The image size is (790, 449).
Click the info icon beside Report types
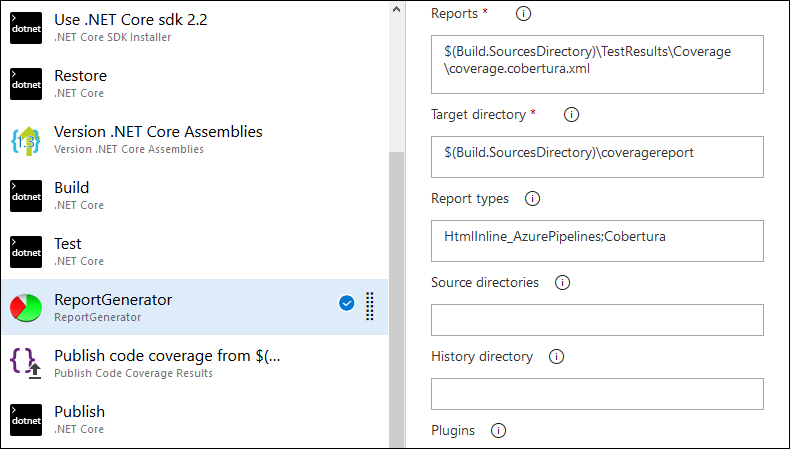(x=533, y=199)
